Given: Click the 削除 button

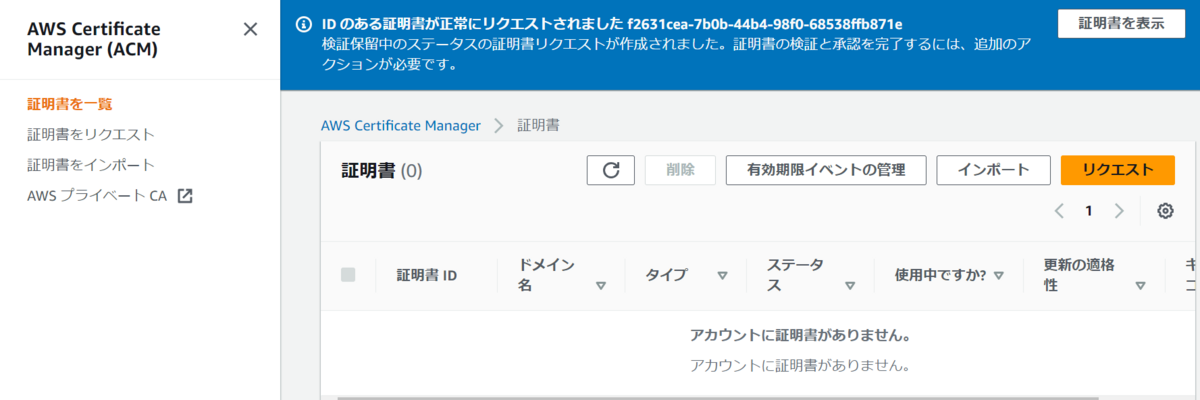Looking at the screenshot, I should click(680, 170).
